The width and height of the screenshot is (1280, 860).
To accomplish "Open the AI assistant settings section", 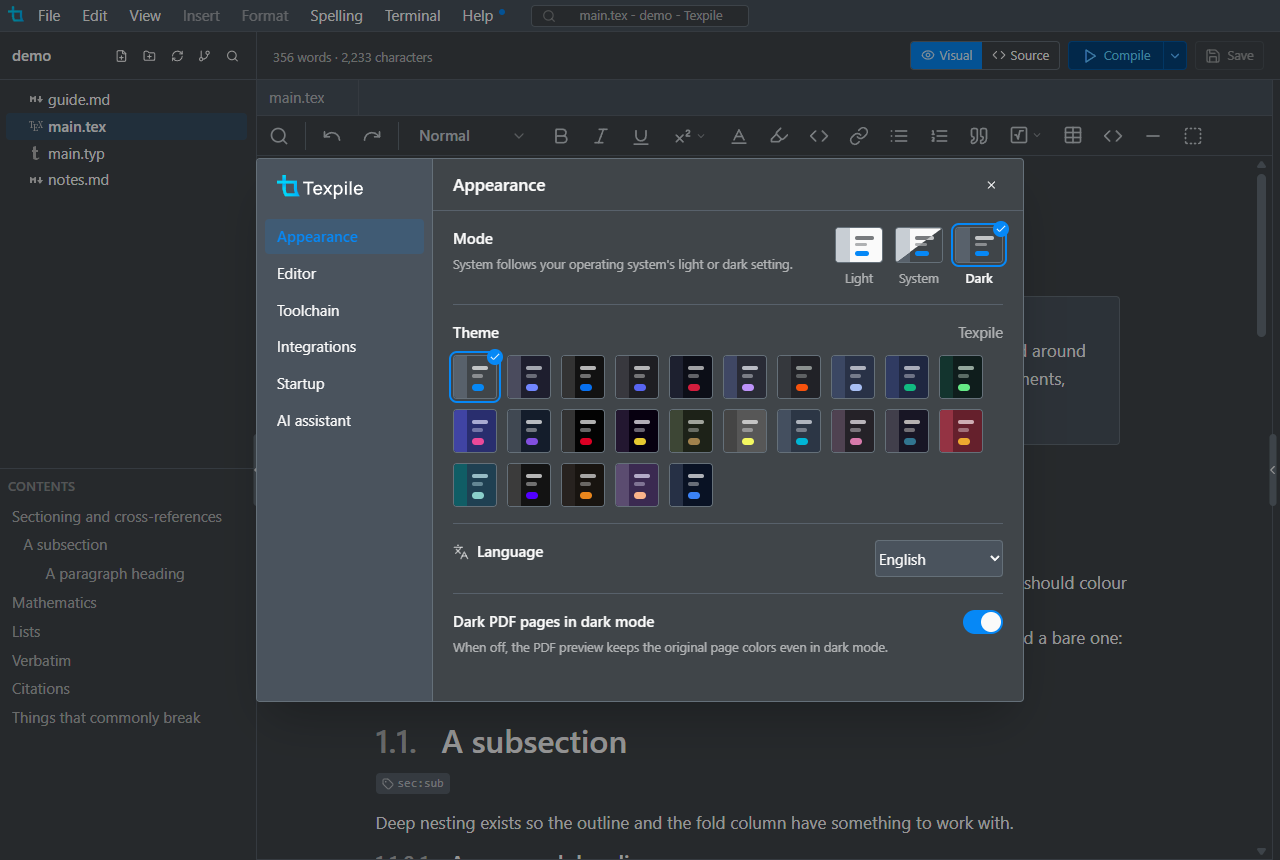I will click(345, 421).
